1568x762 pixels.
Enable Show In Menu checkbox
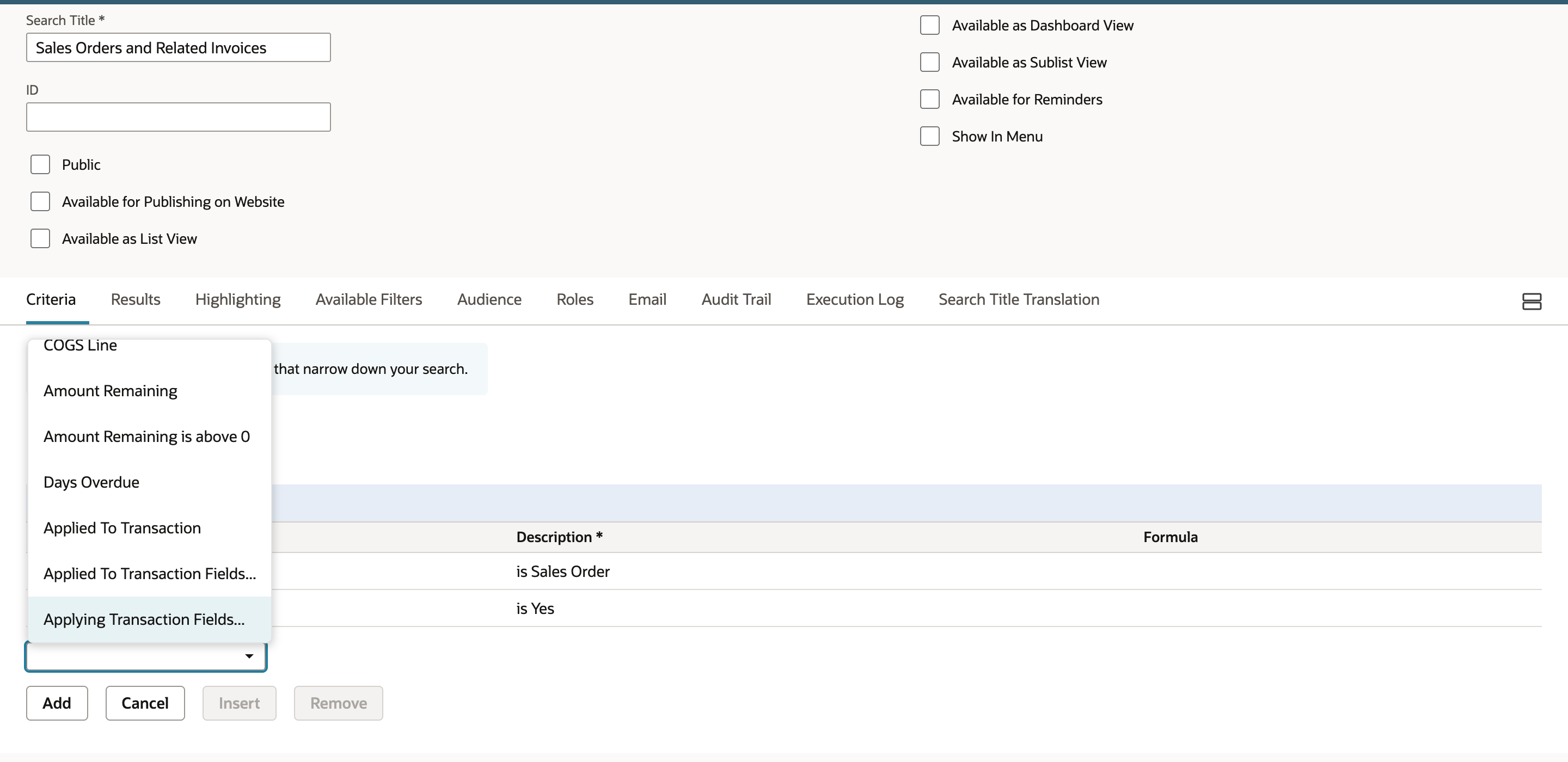pos(929,136)
